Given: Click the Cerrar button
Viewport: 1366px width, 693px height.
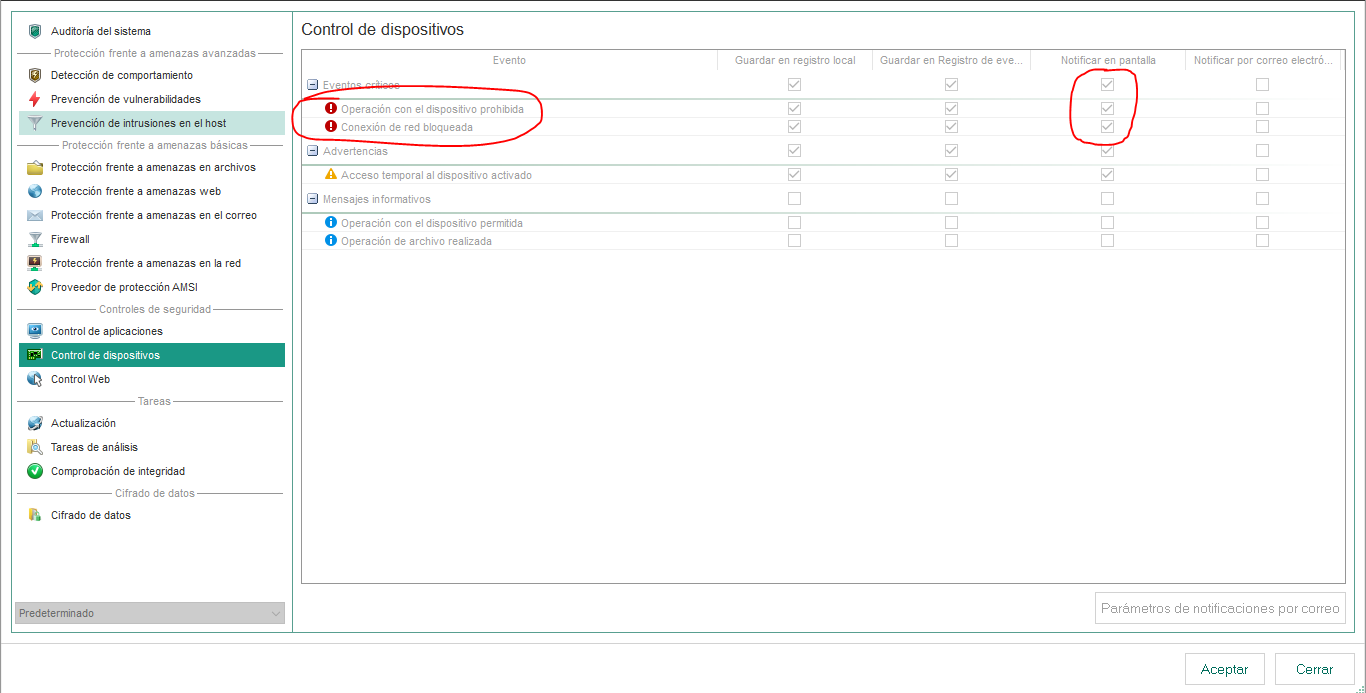Looking at the screenshot, I should pyautogui.click(x=1314, y=669).
